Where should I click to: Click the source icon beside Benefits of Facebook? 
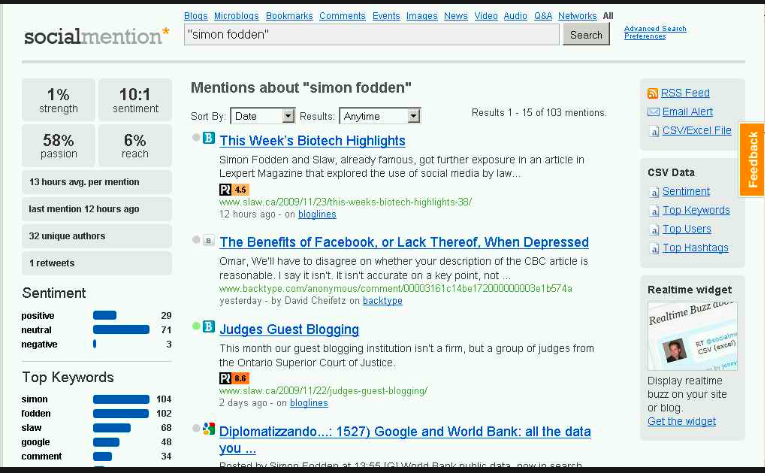(x=209, y=240)
